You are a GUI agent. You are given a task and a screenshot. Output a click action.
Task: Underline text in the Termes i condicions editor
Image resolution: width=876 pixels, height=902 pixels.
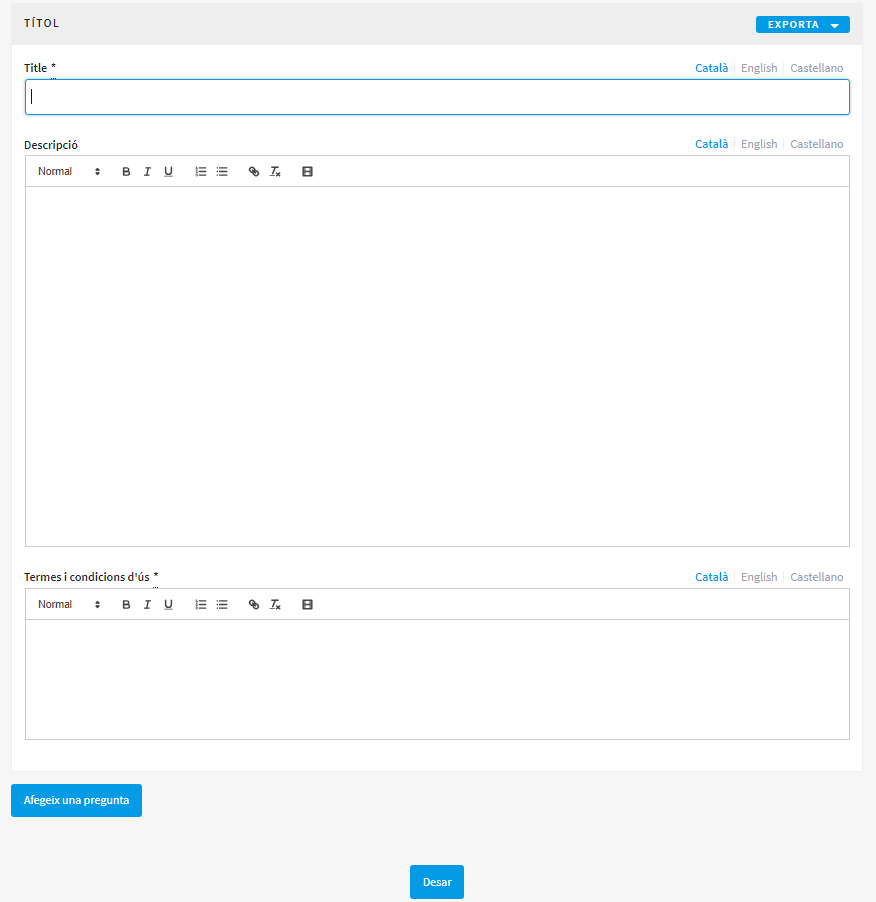pos(168,604)
